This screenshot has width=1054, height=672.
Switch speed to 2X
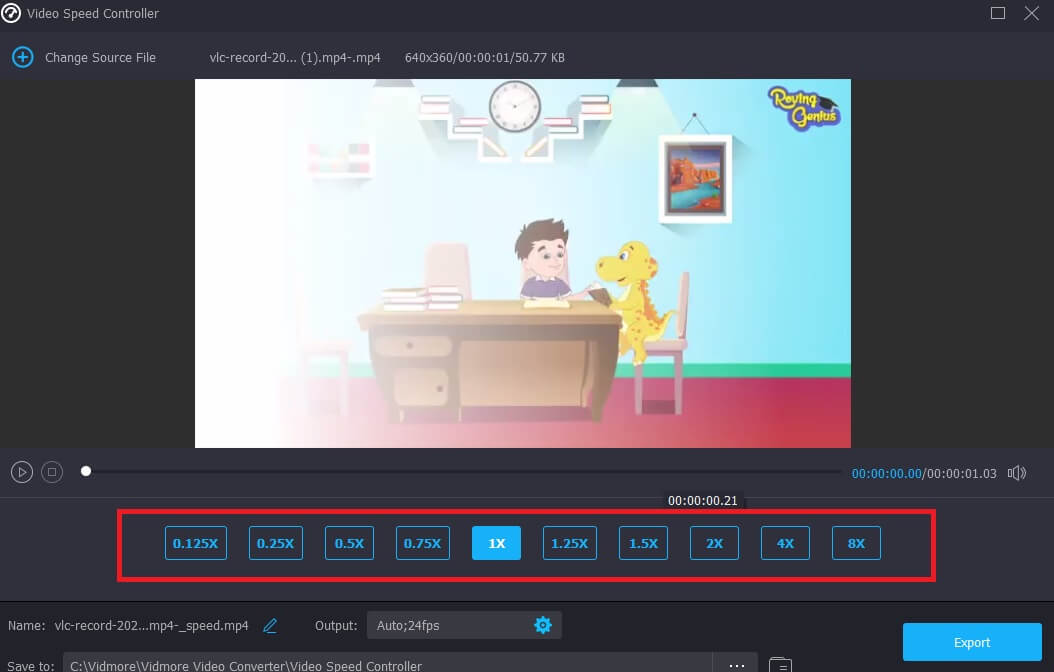pos(713,543)
